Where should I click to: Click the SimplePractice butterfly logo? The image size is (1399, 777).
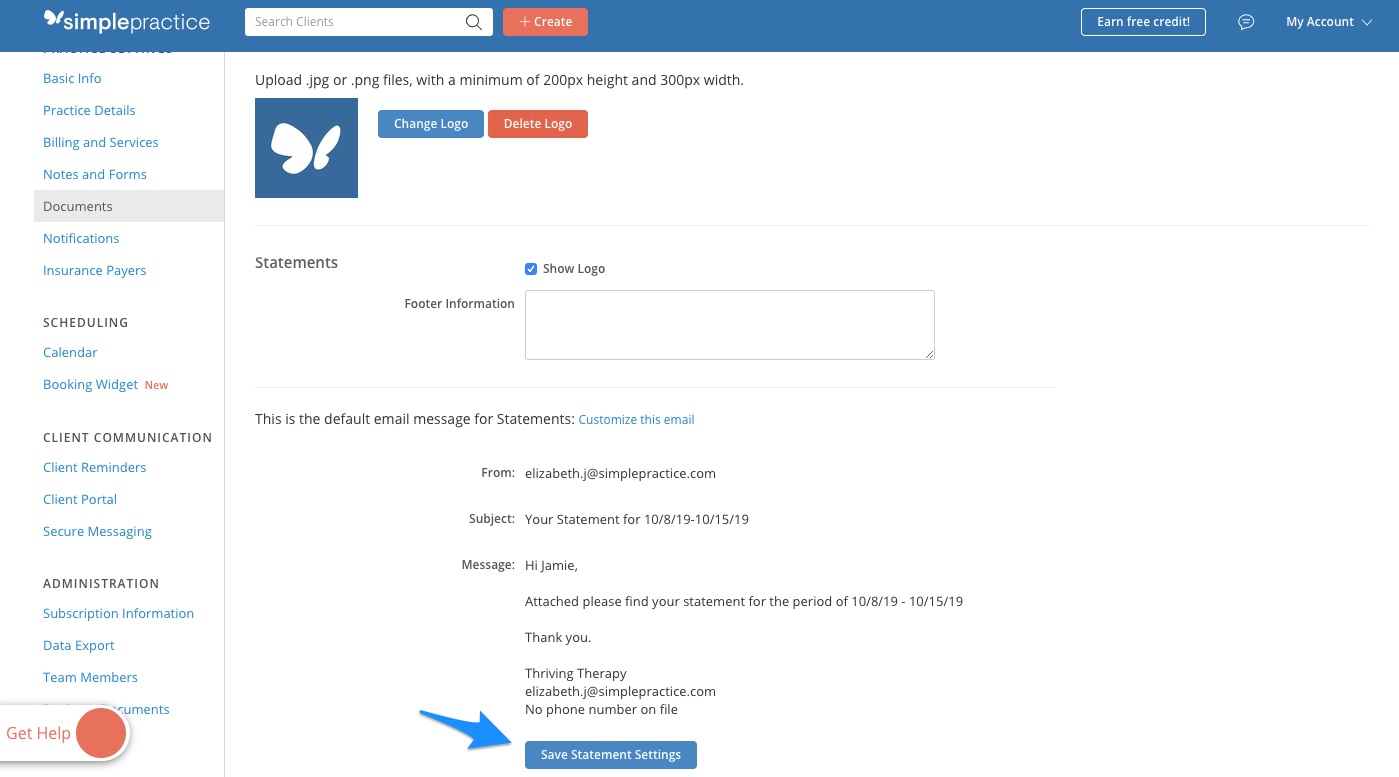pos(55,21)
